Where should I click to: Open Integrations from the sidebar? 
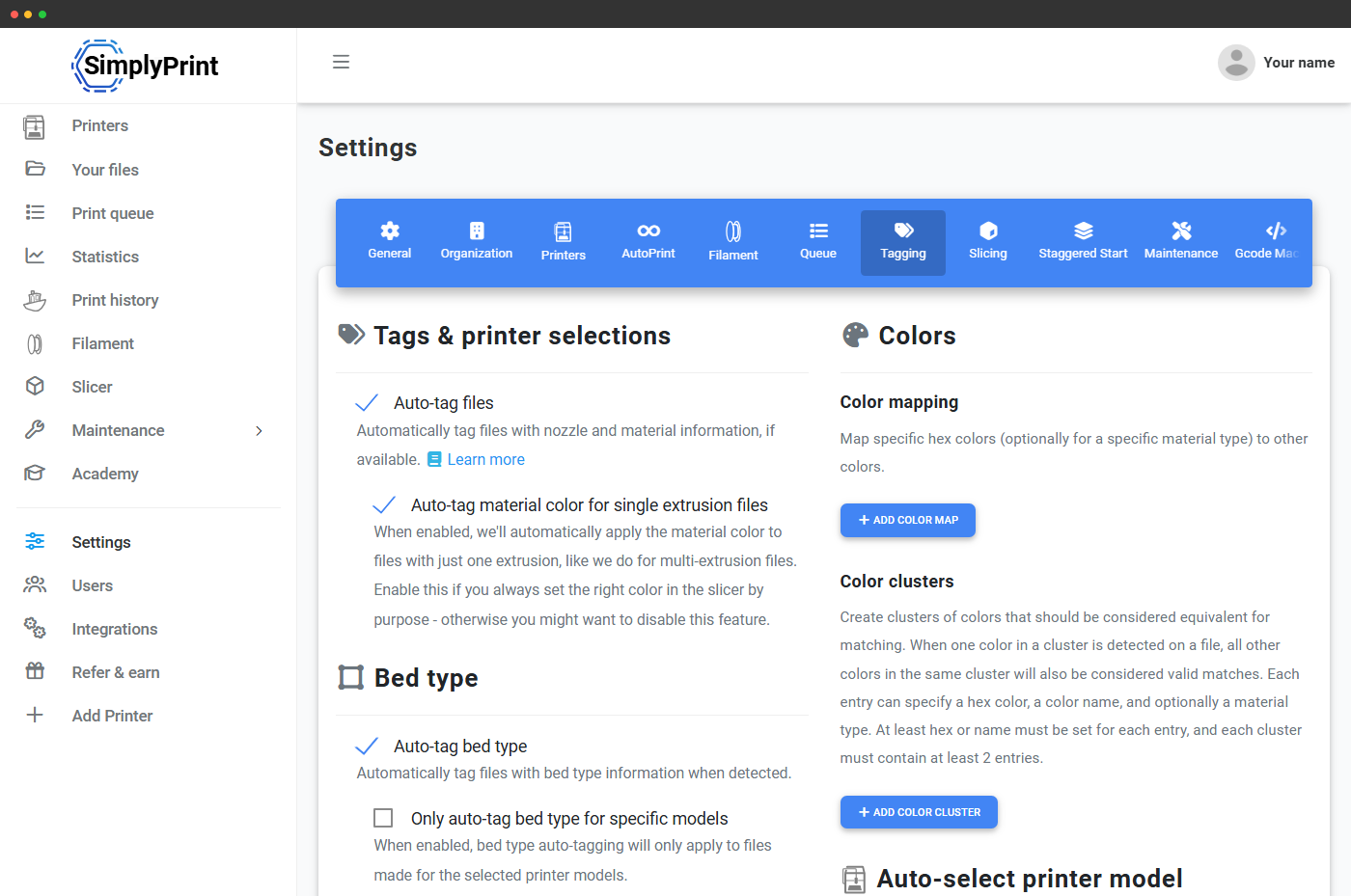click(115, 629)
